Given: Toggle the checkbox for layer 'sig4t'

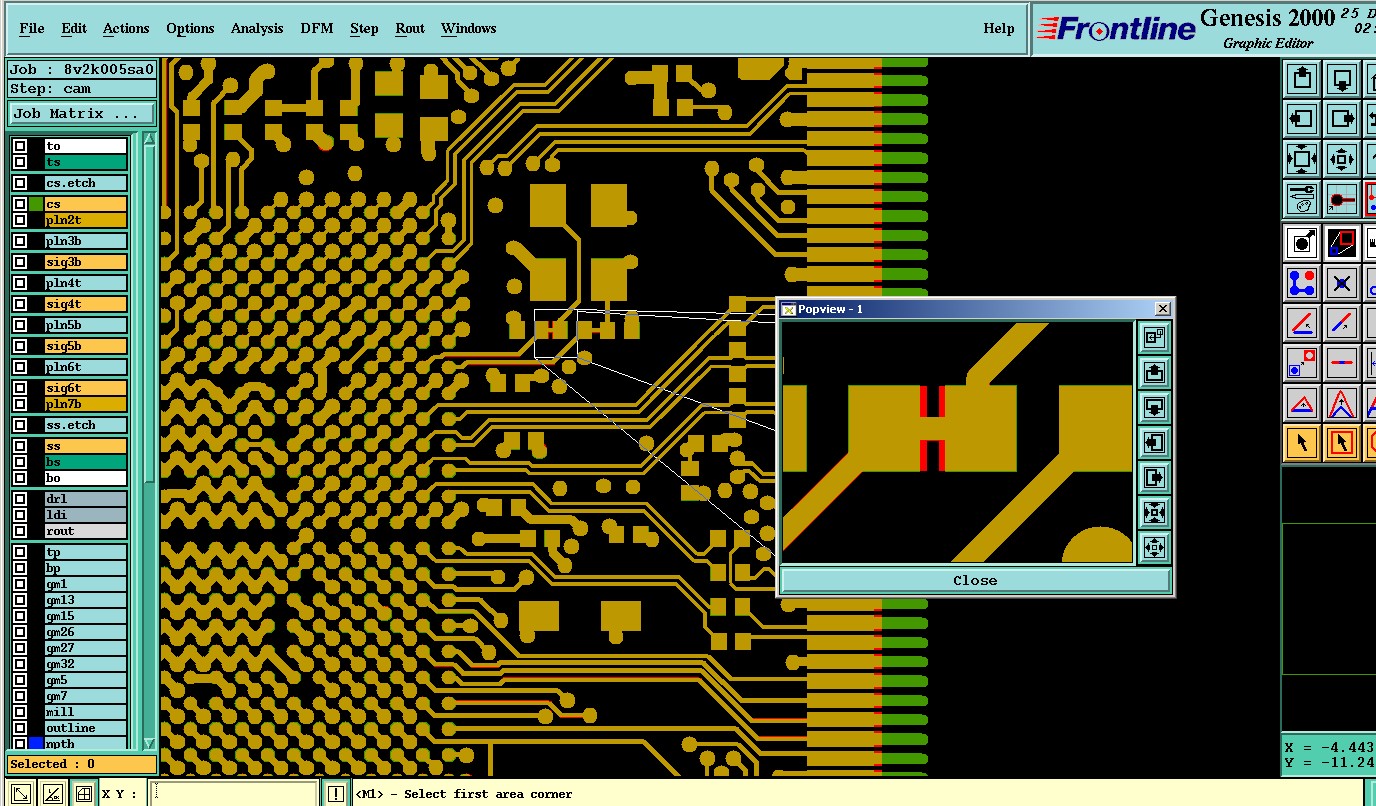Looking at the screenshot, I should click(x=20, y=304).
